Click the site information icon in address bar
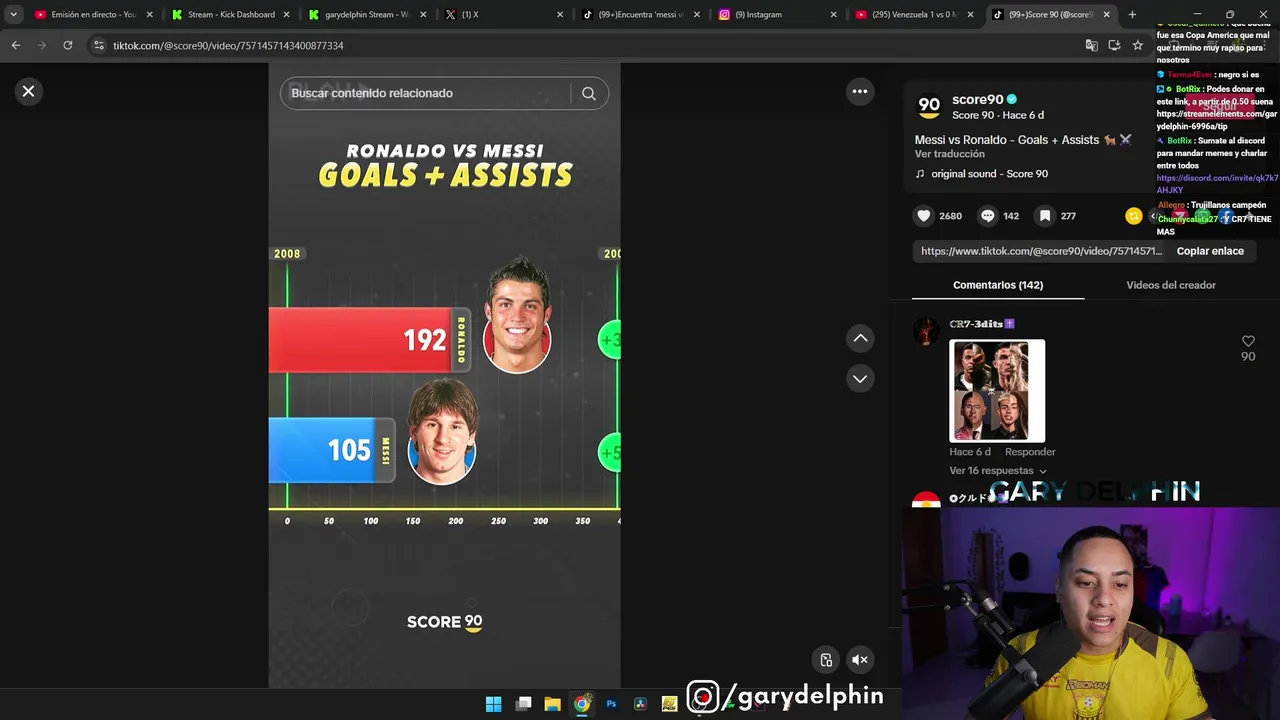The image size is (1280, 720). [97, 45]
